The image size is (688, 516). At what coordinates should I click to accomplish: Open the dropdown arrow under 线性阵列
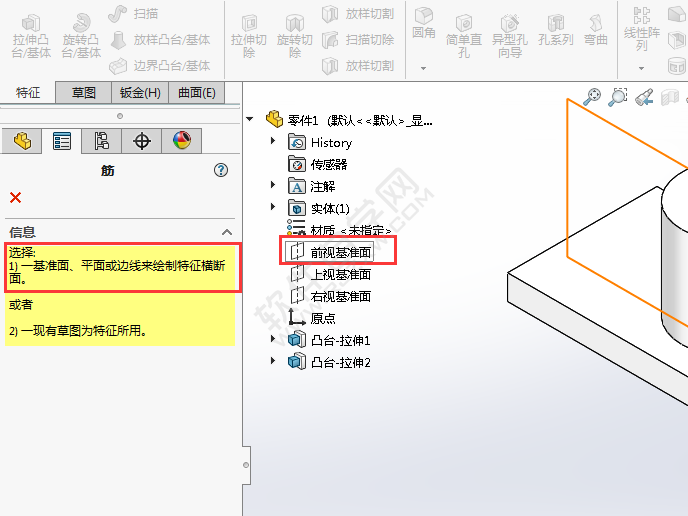[x=641, y=68]
